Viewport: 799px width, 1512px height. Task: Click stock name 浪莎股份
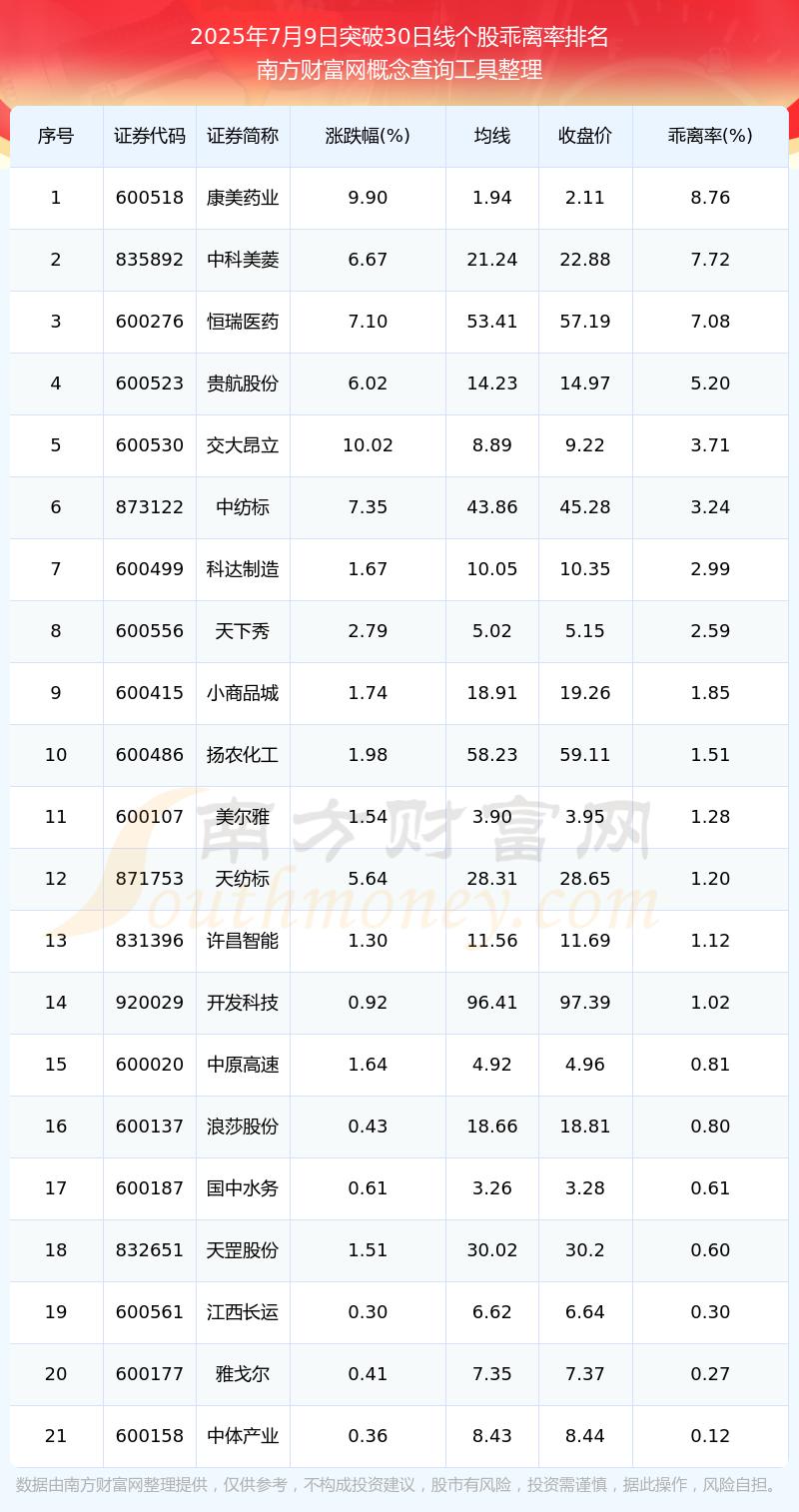pos(243,1127)
